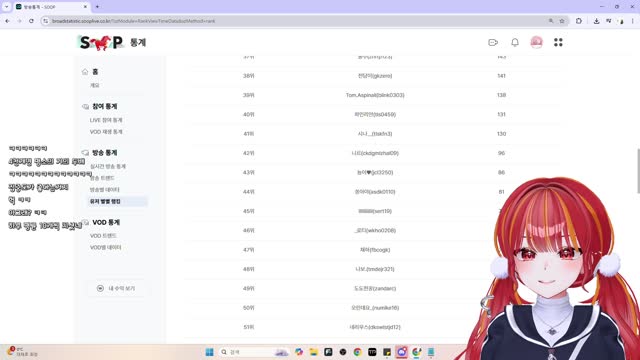Open the browser downloads icon

(596, 21)
